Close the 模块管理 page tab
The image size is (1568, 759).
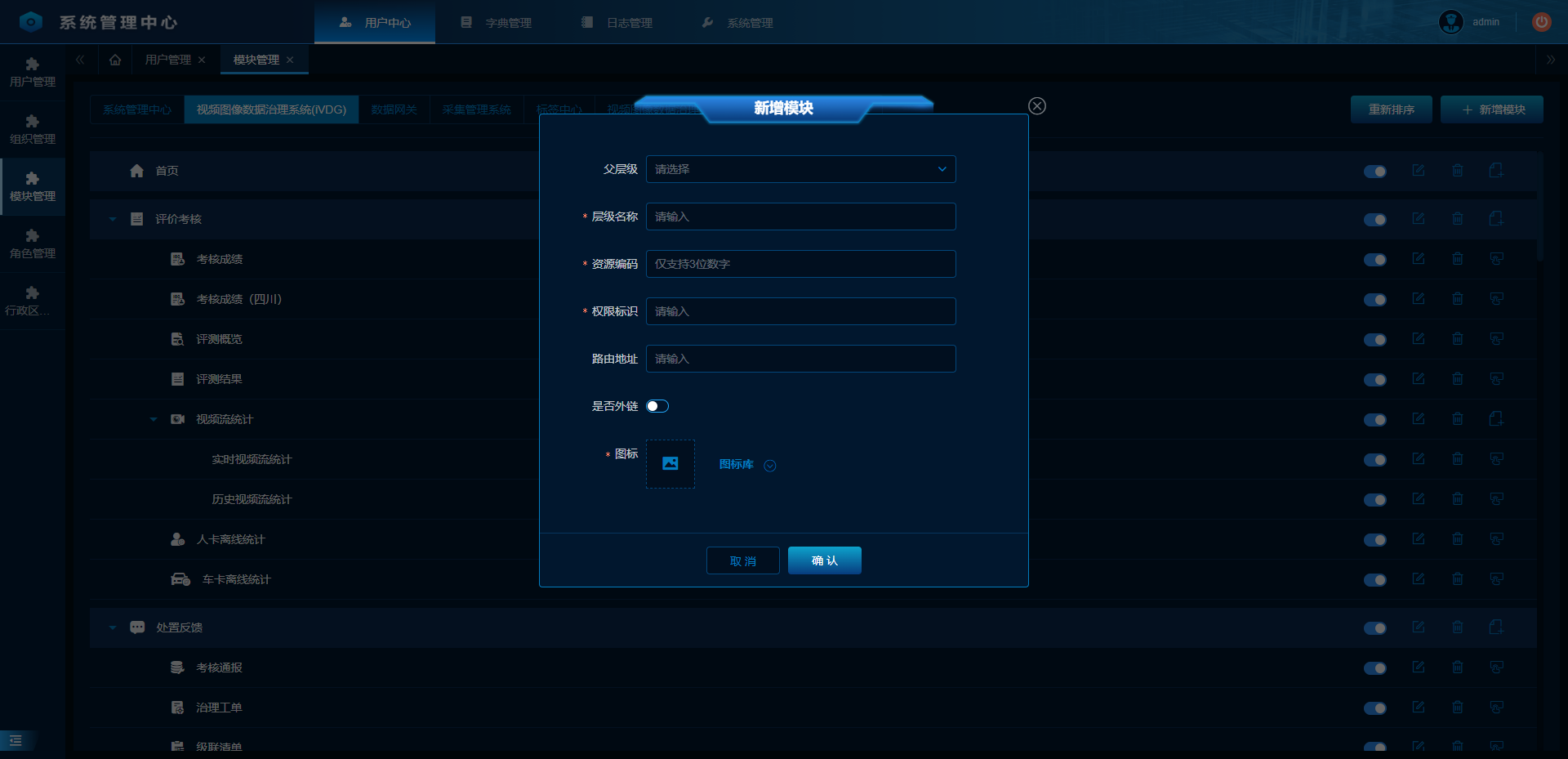pos(290,60)
